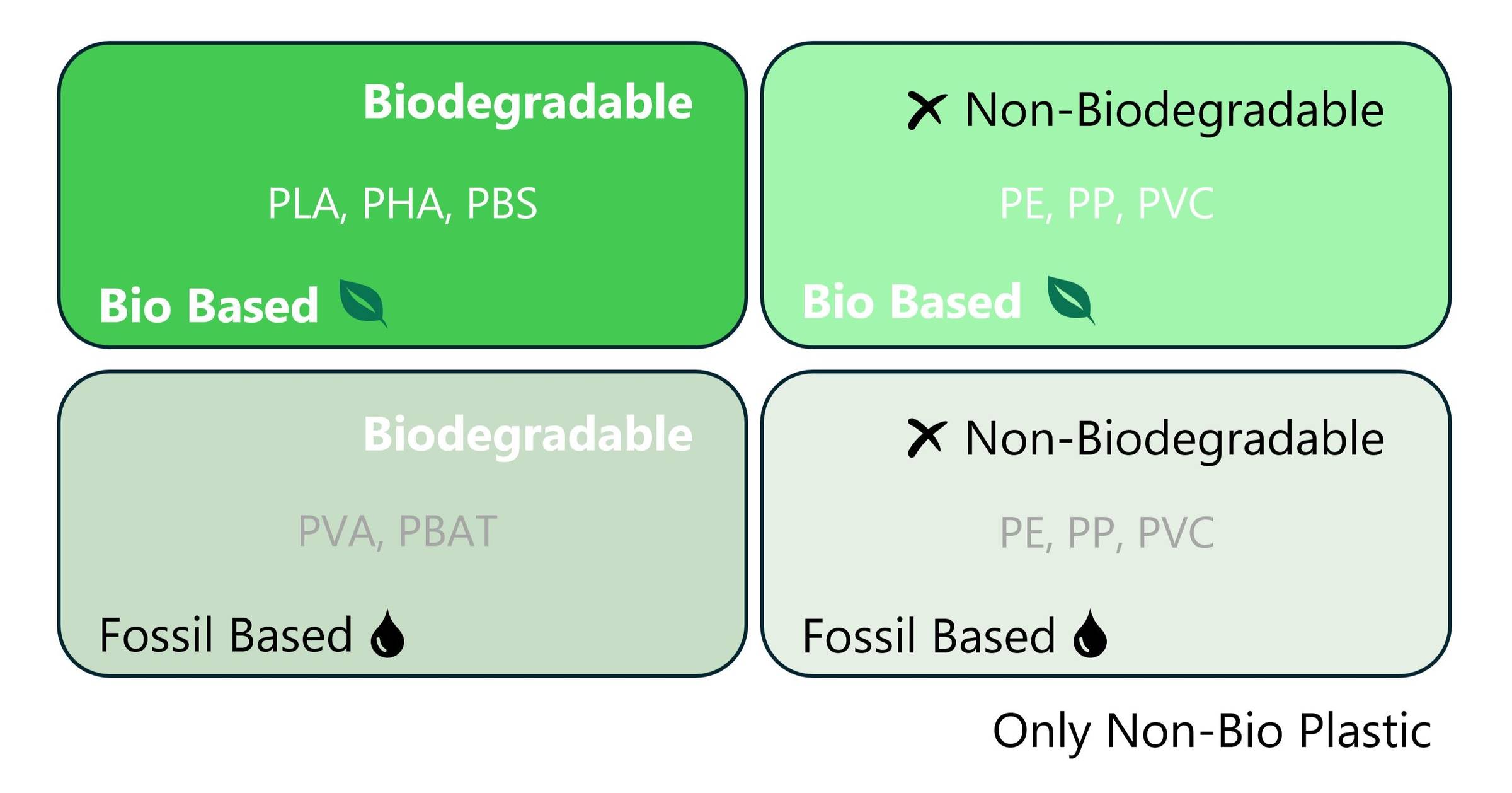
Task: Click white PE, PP, PVC text in light green panel
Action: [1107, 204]
